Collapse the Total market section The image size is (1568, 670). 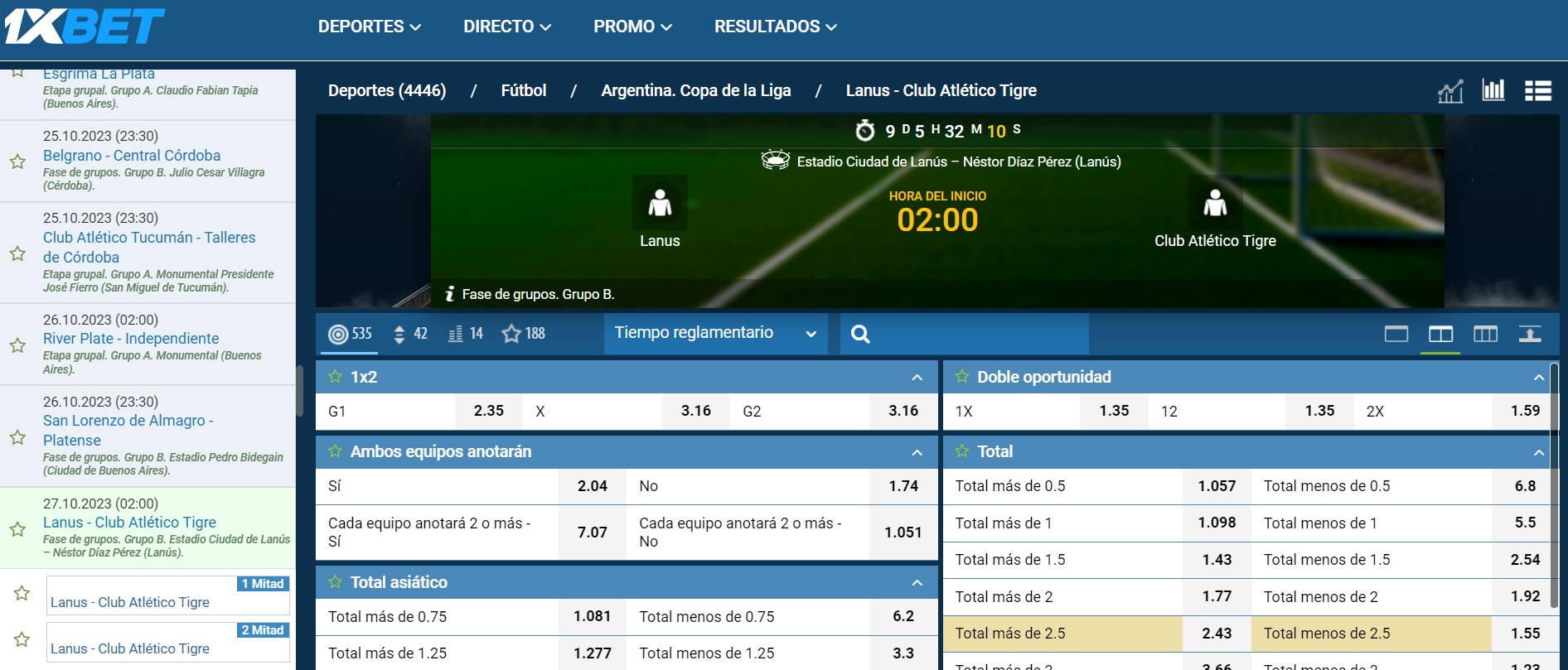(x=1538, y=452)
